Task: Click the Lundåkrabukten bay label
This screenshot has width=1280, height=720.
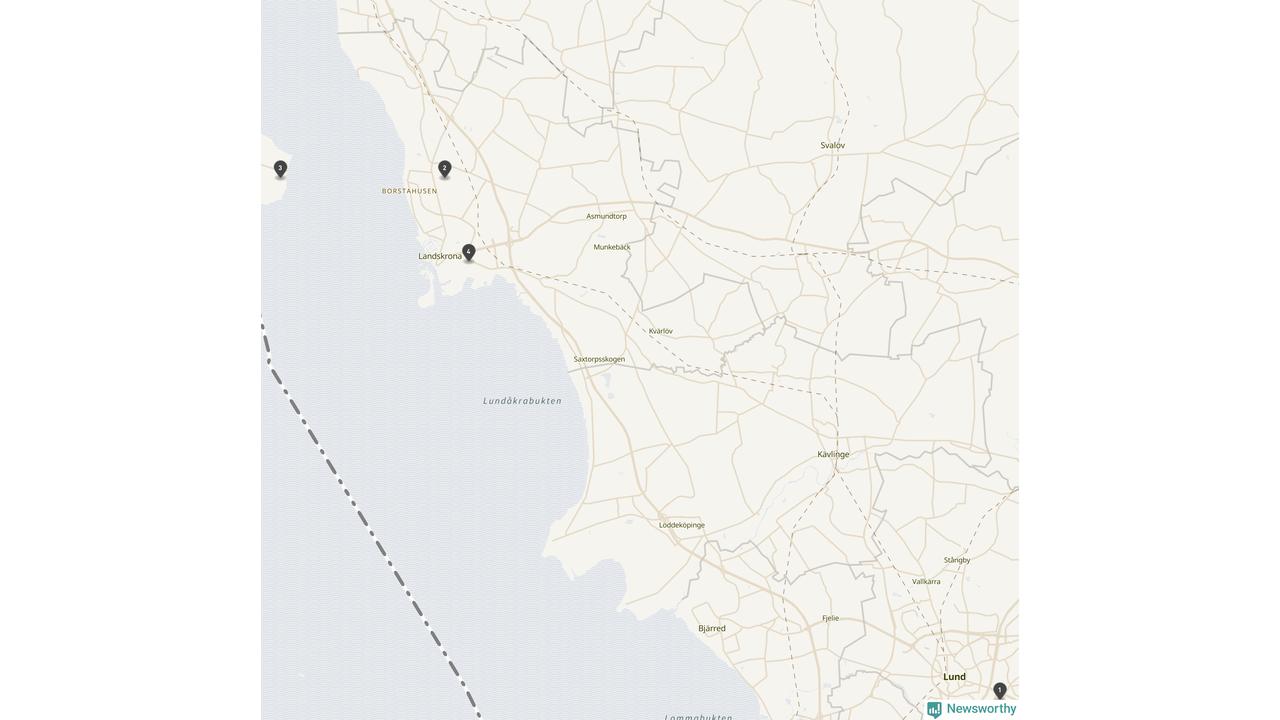Action: [x=522, y=401]
